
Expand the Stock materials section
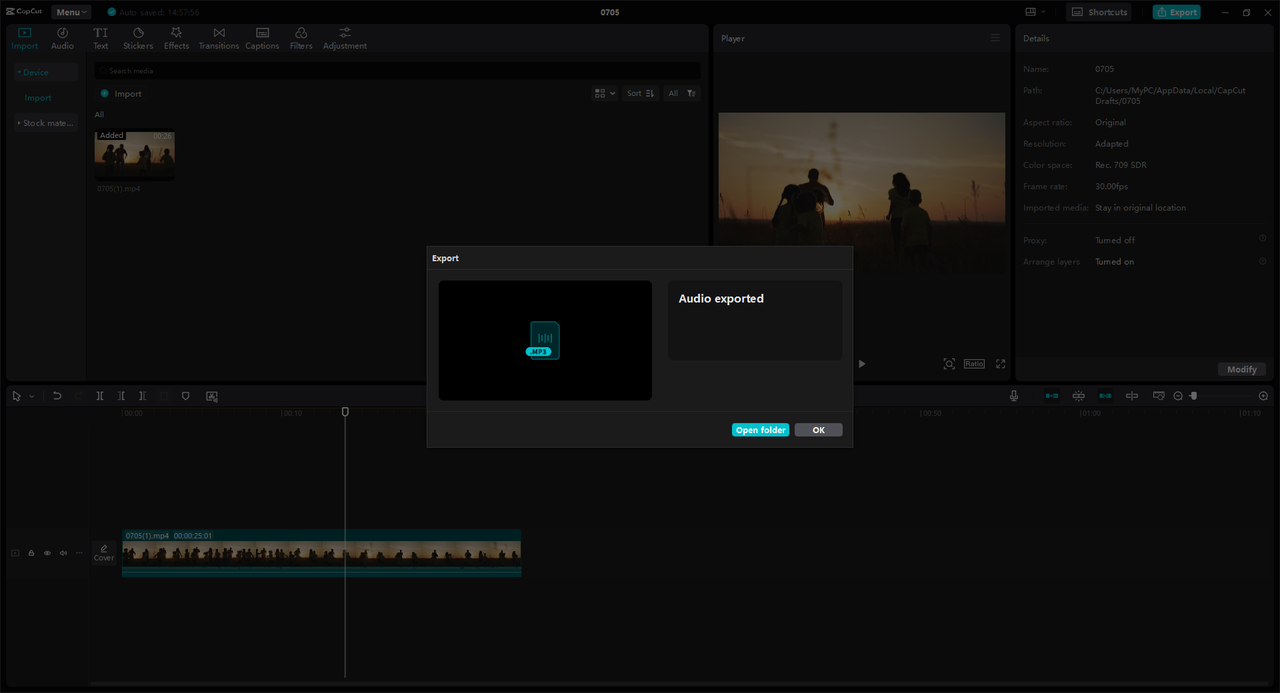(45, 123)
